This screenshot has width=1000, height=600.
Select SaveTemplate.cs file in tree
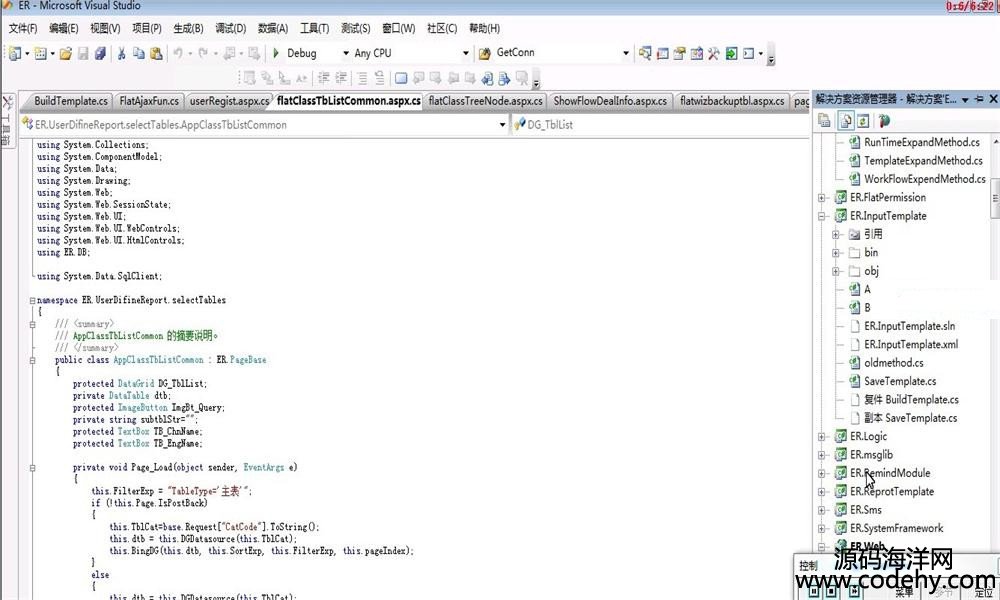tap(899, 381)
